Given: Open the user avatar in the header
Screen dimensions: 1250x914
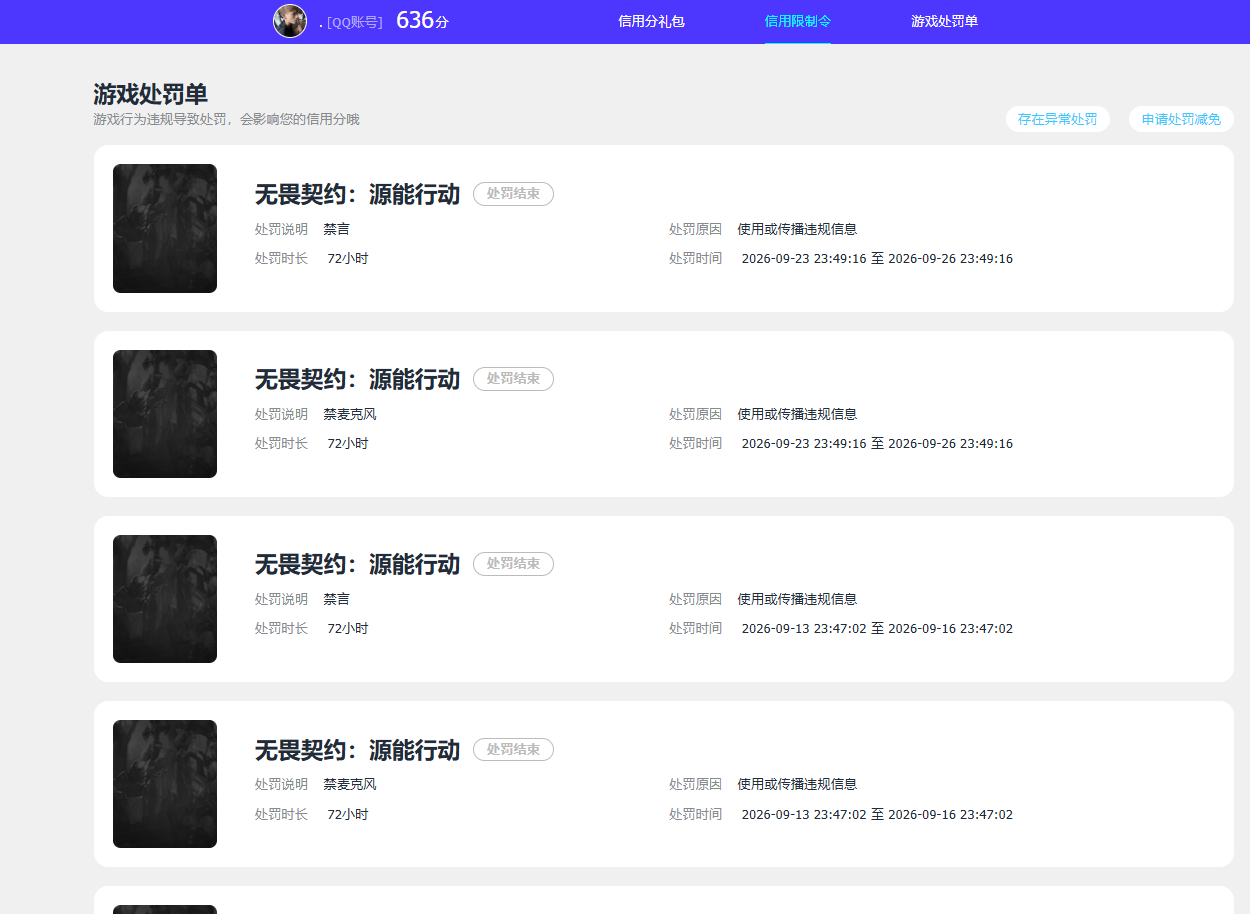Looking at the screenshot, I should point(290,21).
